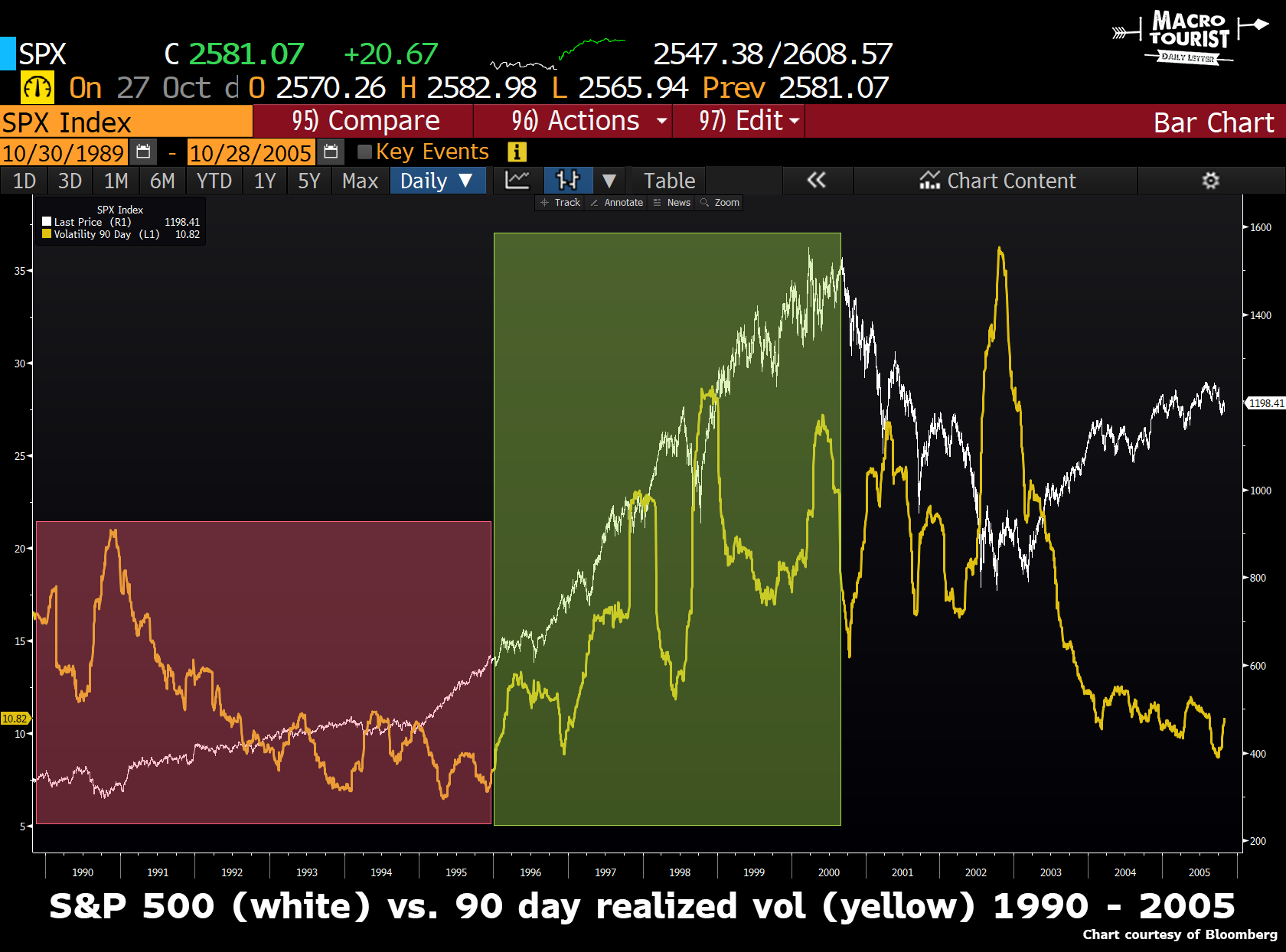Click the 95) Compare button
This screenshot has height=952, width=1286.
pyautogui.click(x=364, y=121)
